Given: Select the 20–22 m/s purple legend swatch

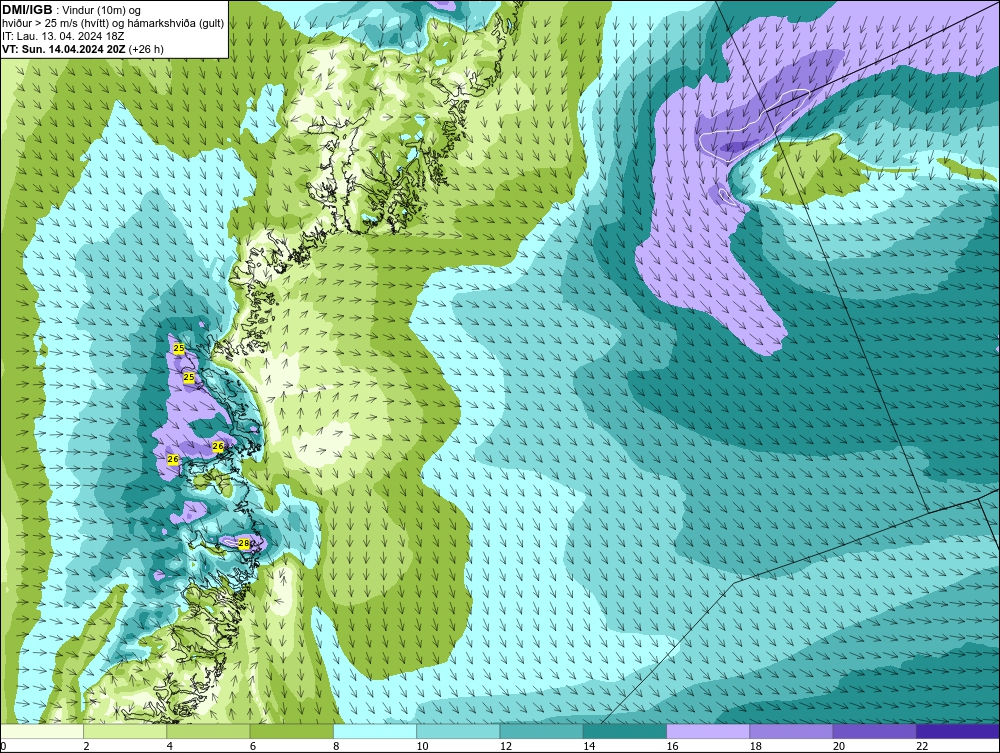Looking at the screenshot, I should coord(875,731).
